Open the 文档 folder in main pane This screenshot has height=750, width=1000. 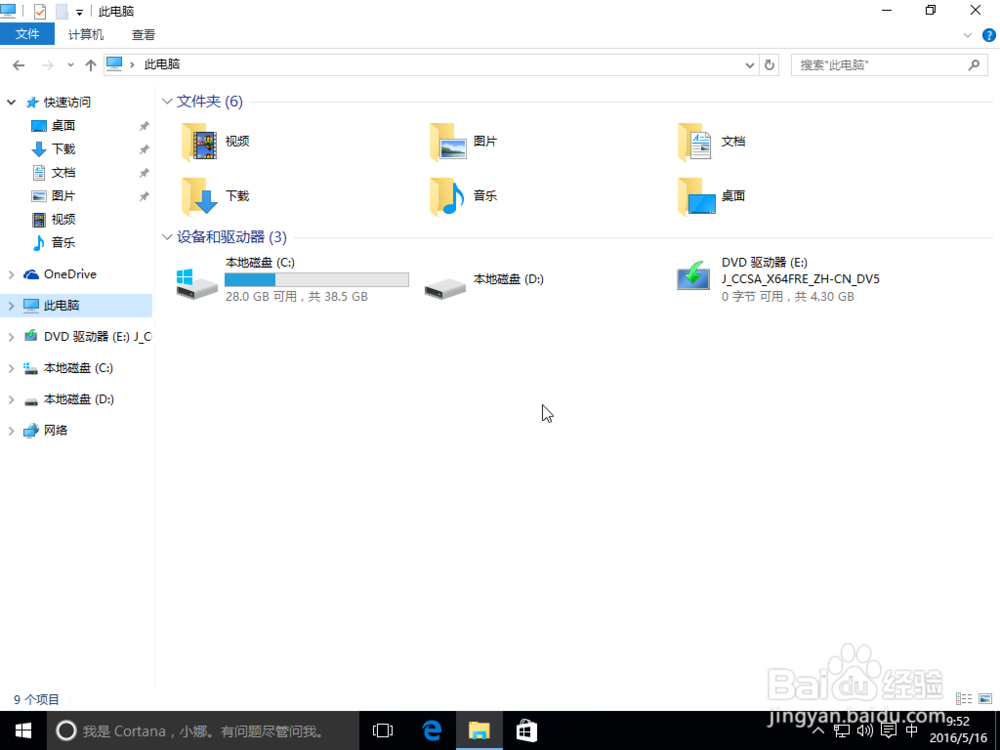712,142
